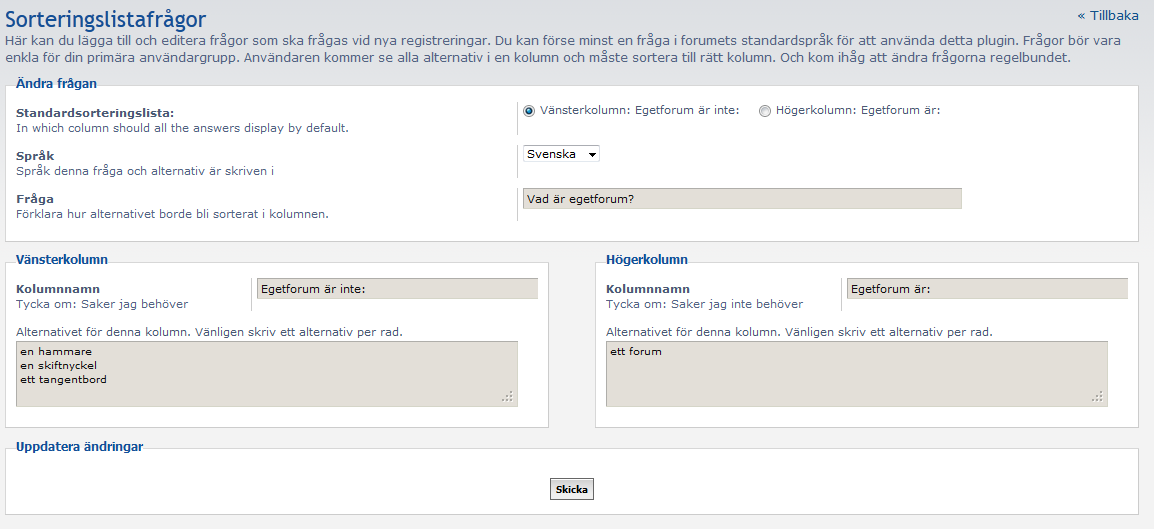Screen dimensions: 1154x529
Task: Grab the Högerkolumn textarea resize handle
Action: [x=1098, y=397]
